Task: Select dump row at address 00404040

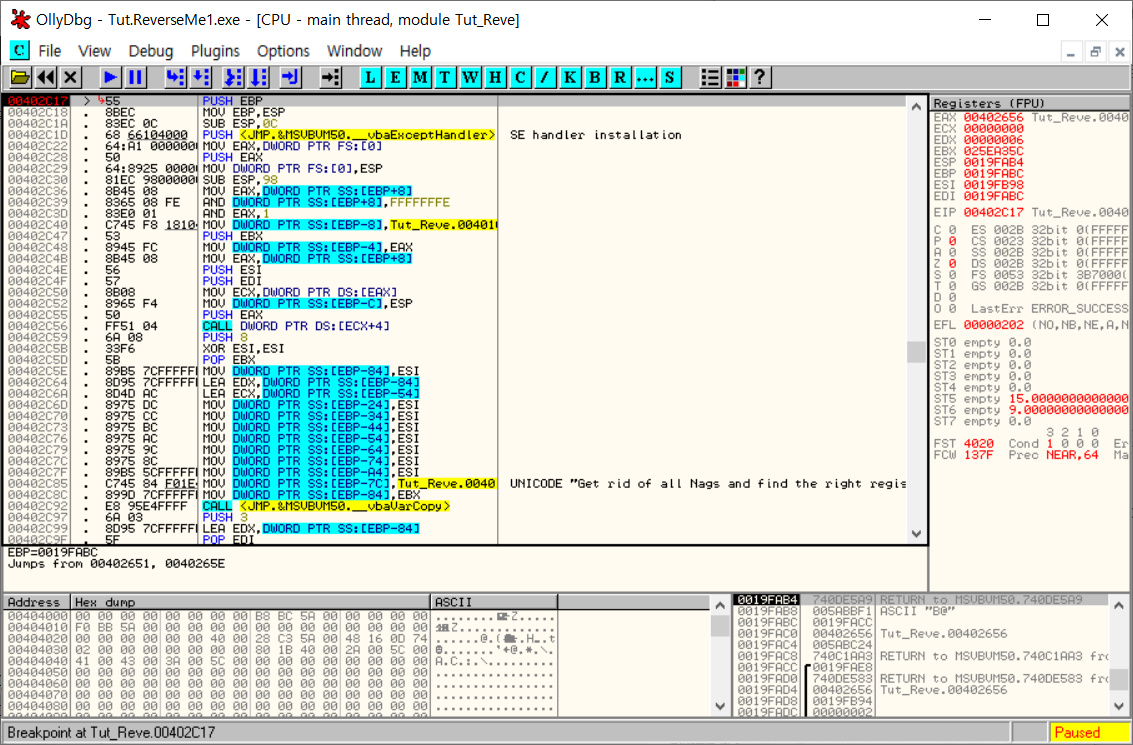Action: tap(280, 661)
